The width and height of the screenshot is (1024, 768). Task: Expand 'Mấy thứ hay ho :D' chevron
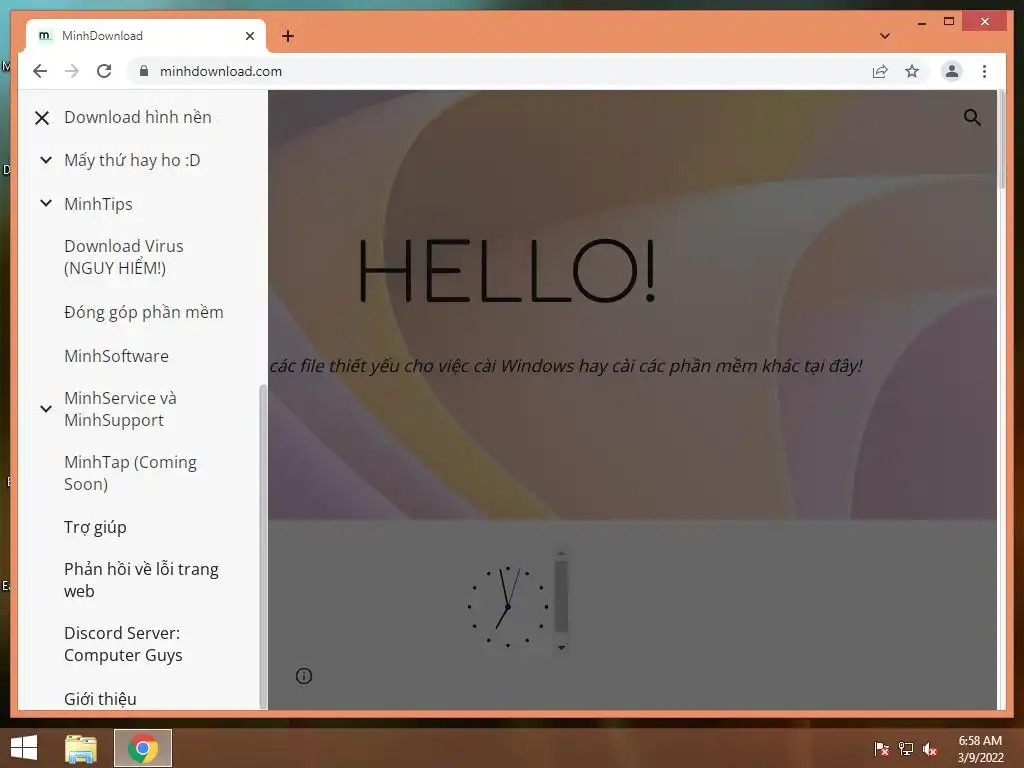point(46,160)
